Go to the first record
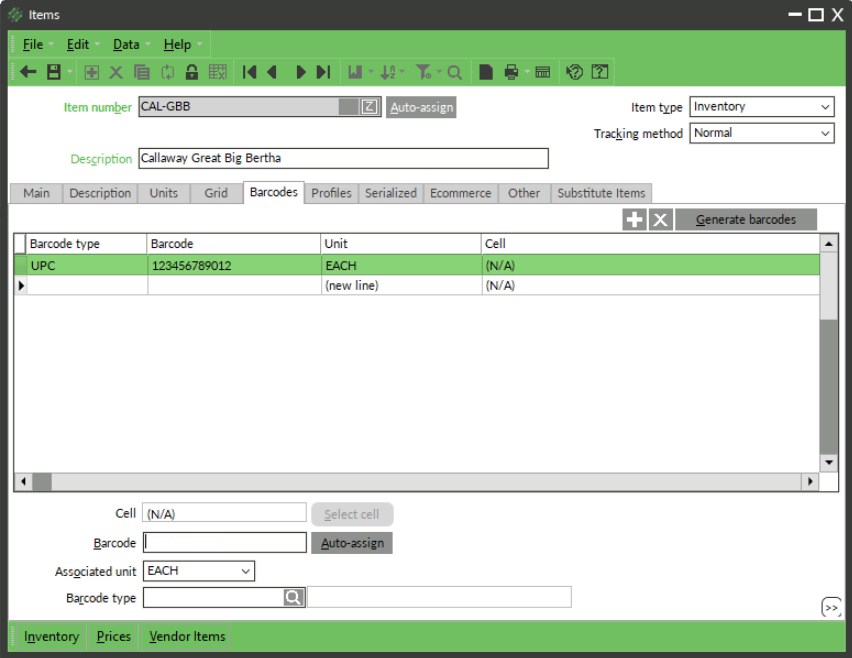Screen dimensions: 852x658 point(249,72)
